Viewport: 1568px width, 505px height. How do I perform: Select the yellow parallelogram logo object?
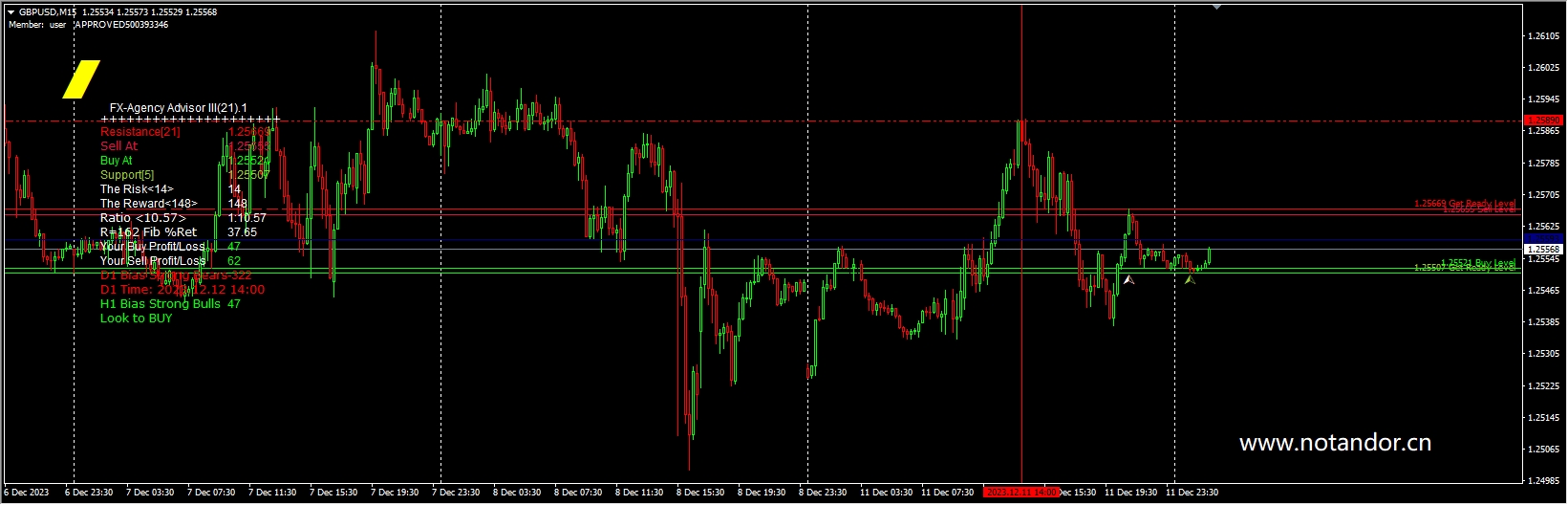(81, 79)
